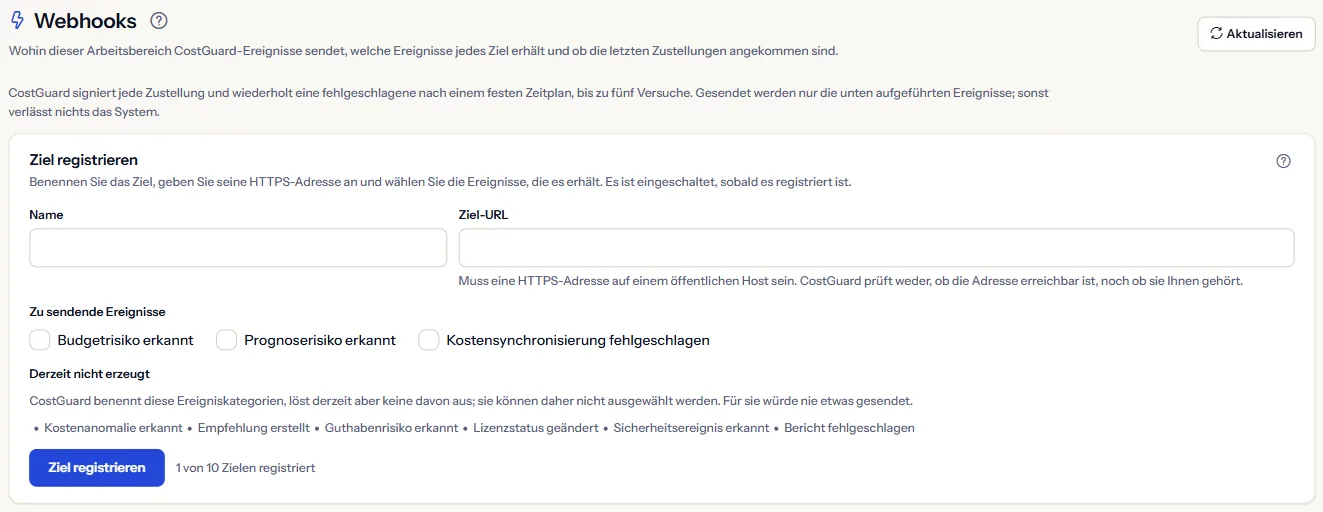The image size is (1323, 512).
Task: Click the 'Bericht fehlgeschlagen' list item
Action: (849, 428)
